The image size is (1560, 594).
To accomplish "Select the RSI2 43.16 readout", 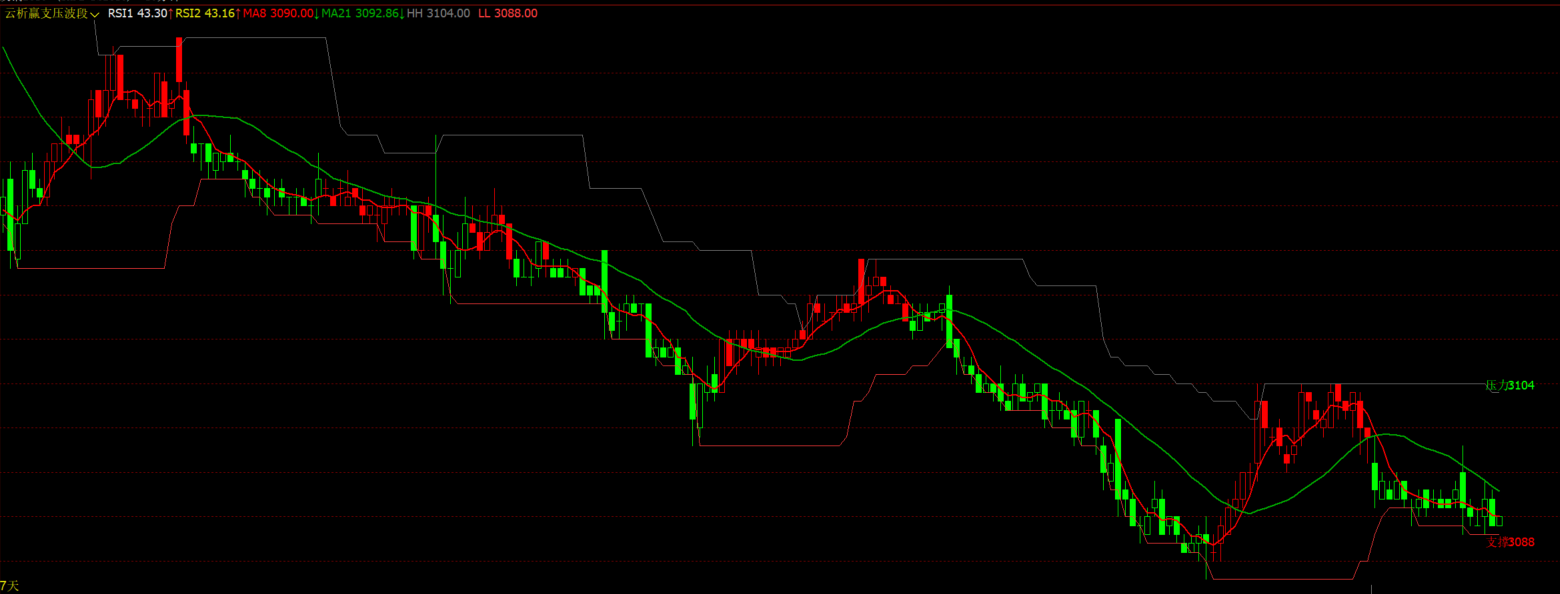I will [205, 14].
